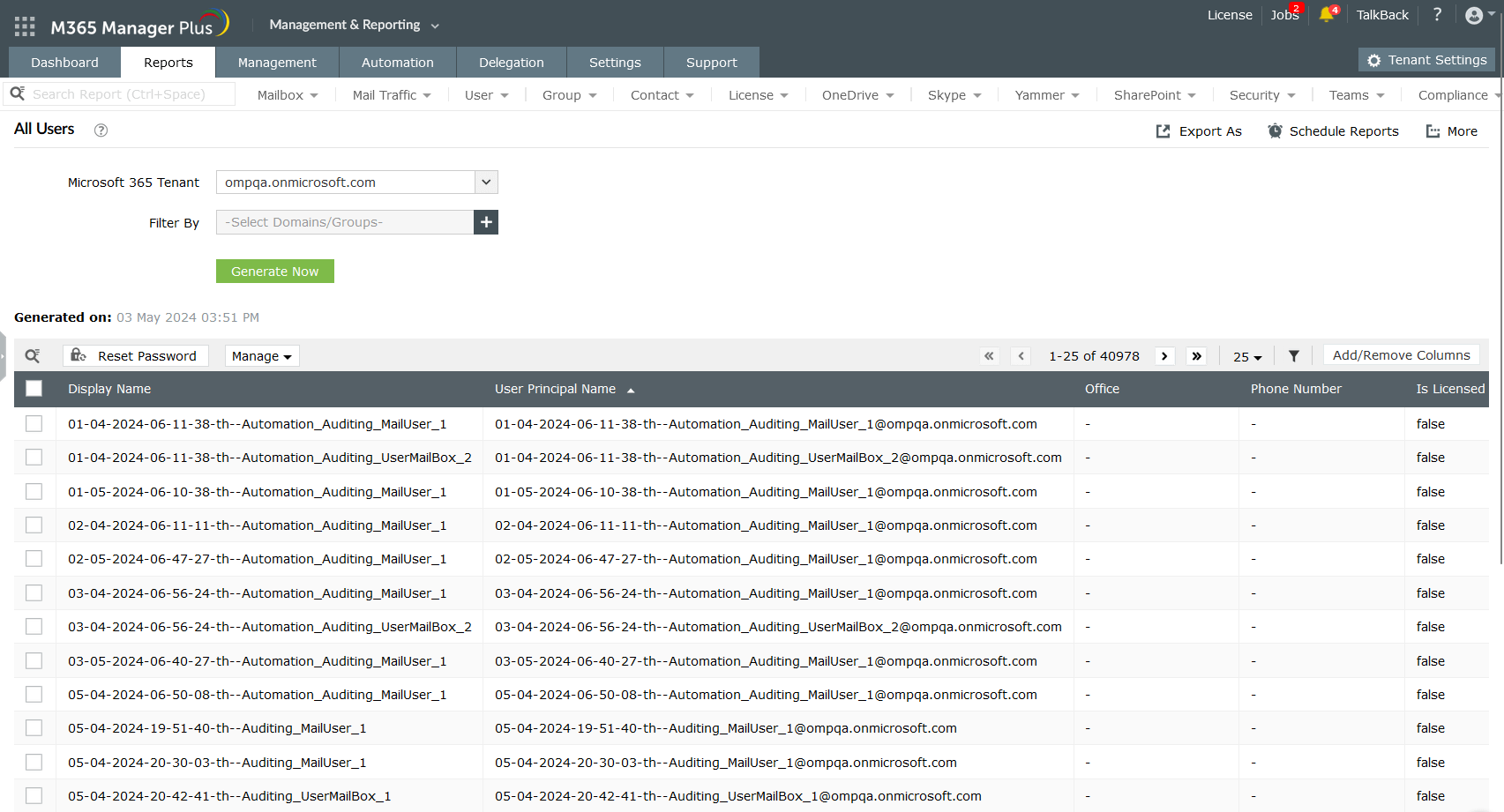Check the row 03-04-2024-06-56-24 Automation_Auditing_MailUser_1

pos(34,593)
